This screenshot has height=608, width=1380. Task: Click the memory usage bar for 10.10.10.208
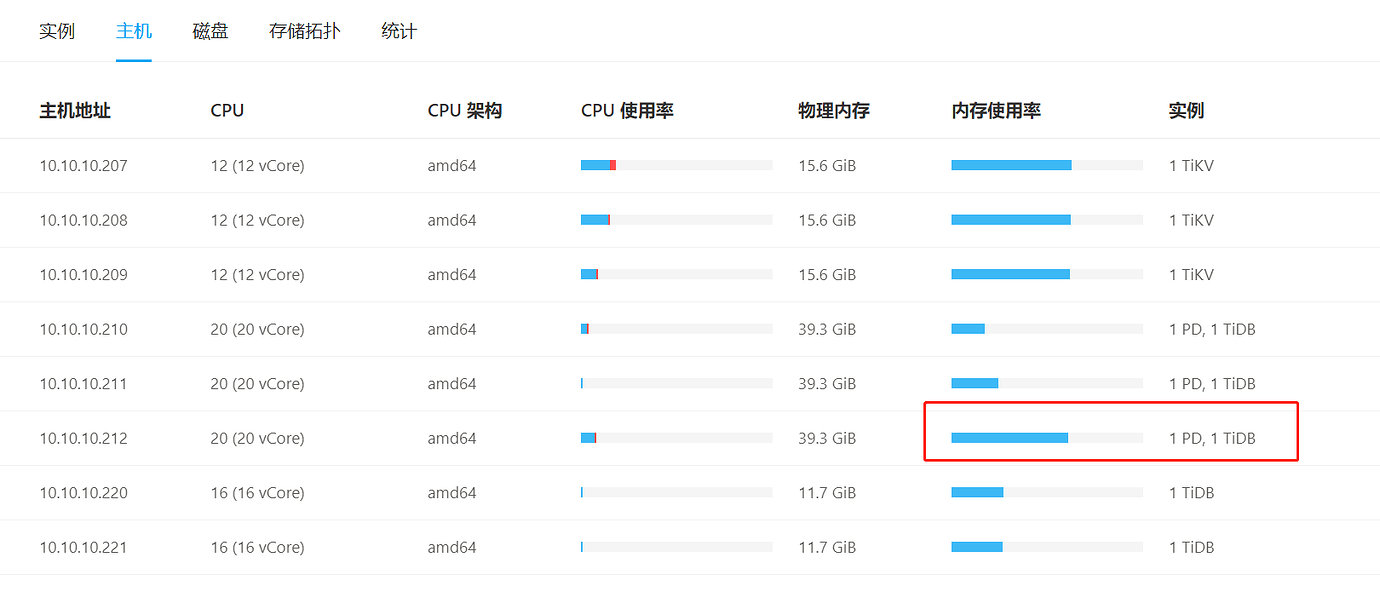click(1047, 220)
